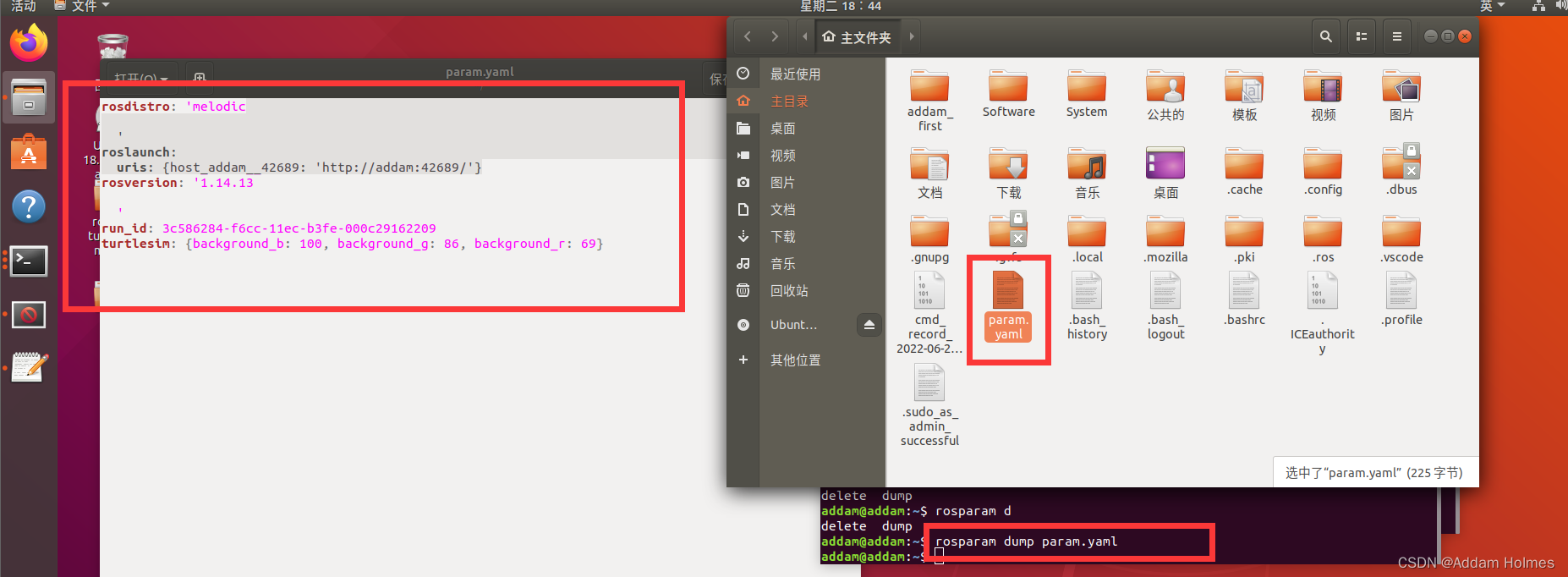Screen dimensions: 1568x577
Task: Open the 文件 app menu in top bar
Action: [82, 7]
